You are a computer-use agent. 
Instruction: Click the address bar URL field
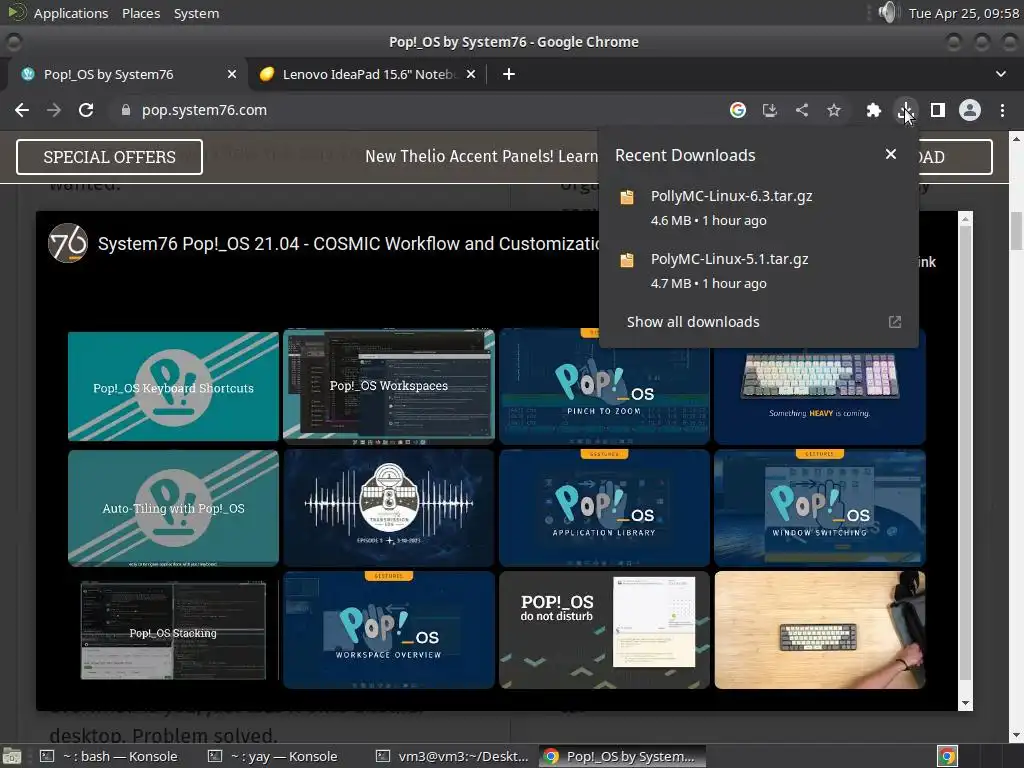(418, 110)
